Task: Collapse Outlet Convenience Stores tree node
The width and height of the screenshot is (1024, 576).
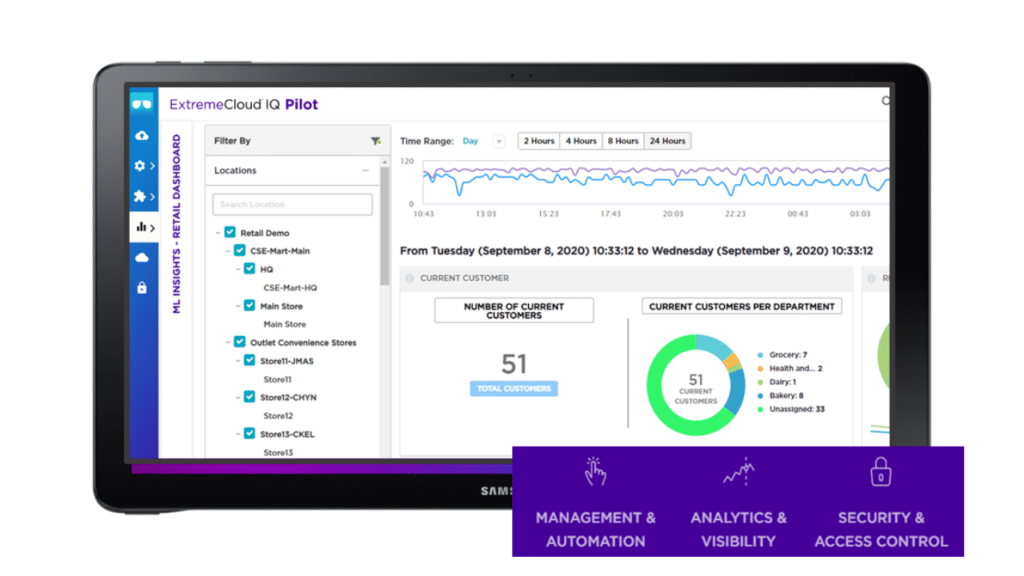Action: (228, 342)
